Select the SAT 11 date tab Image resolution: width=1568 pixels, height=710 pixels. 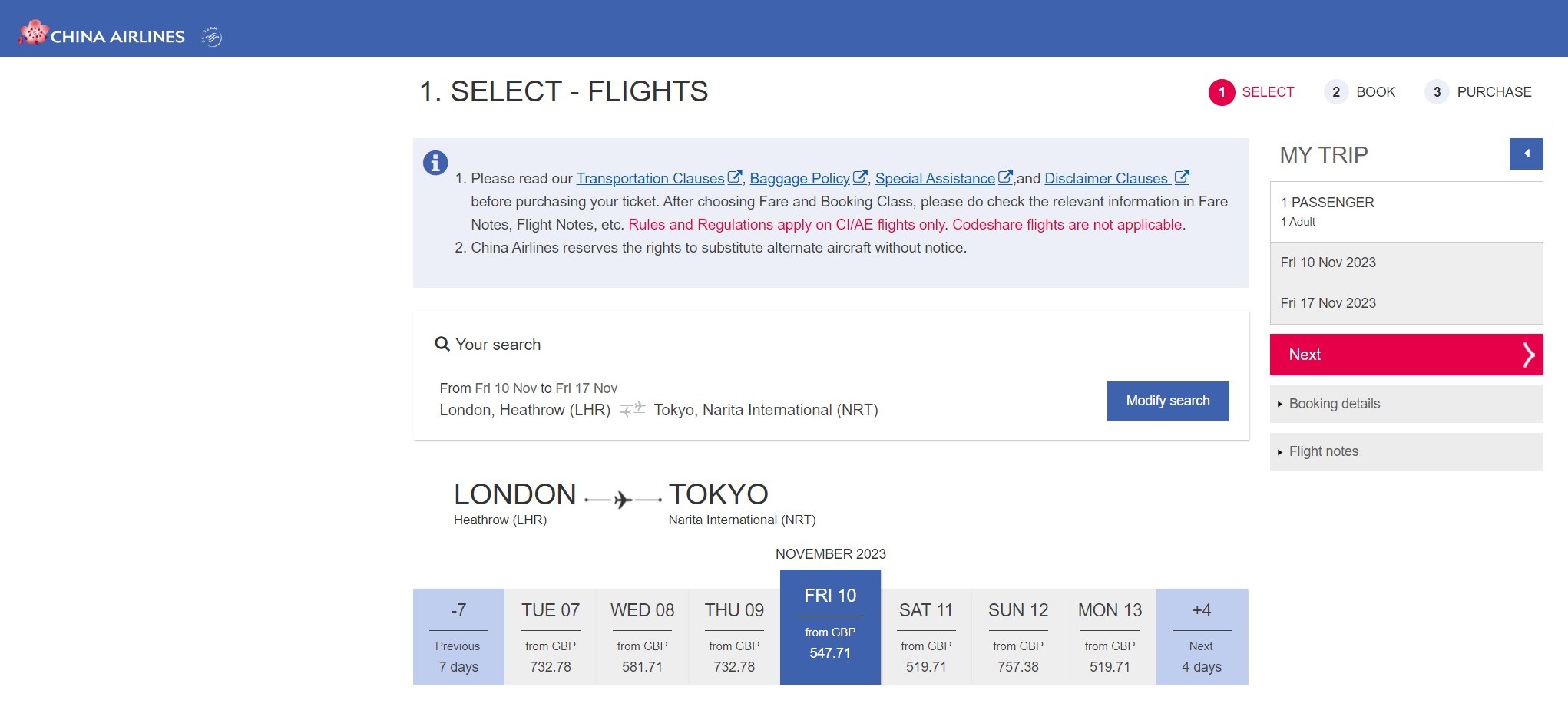(926, 636)
